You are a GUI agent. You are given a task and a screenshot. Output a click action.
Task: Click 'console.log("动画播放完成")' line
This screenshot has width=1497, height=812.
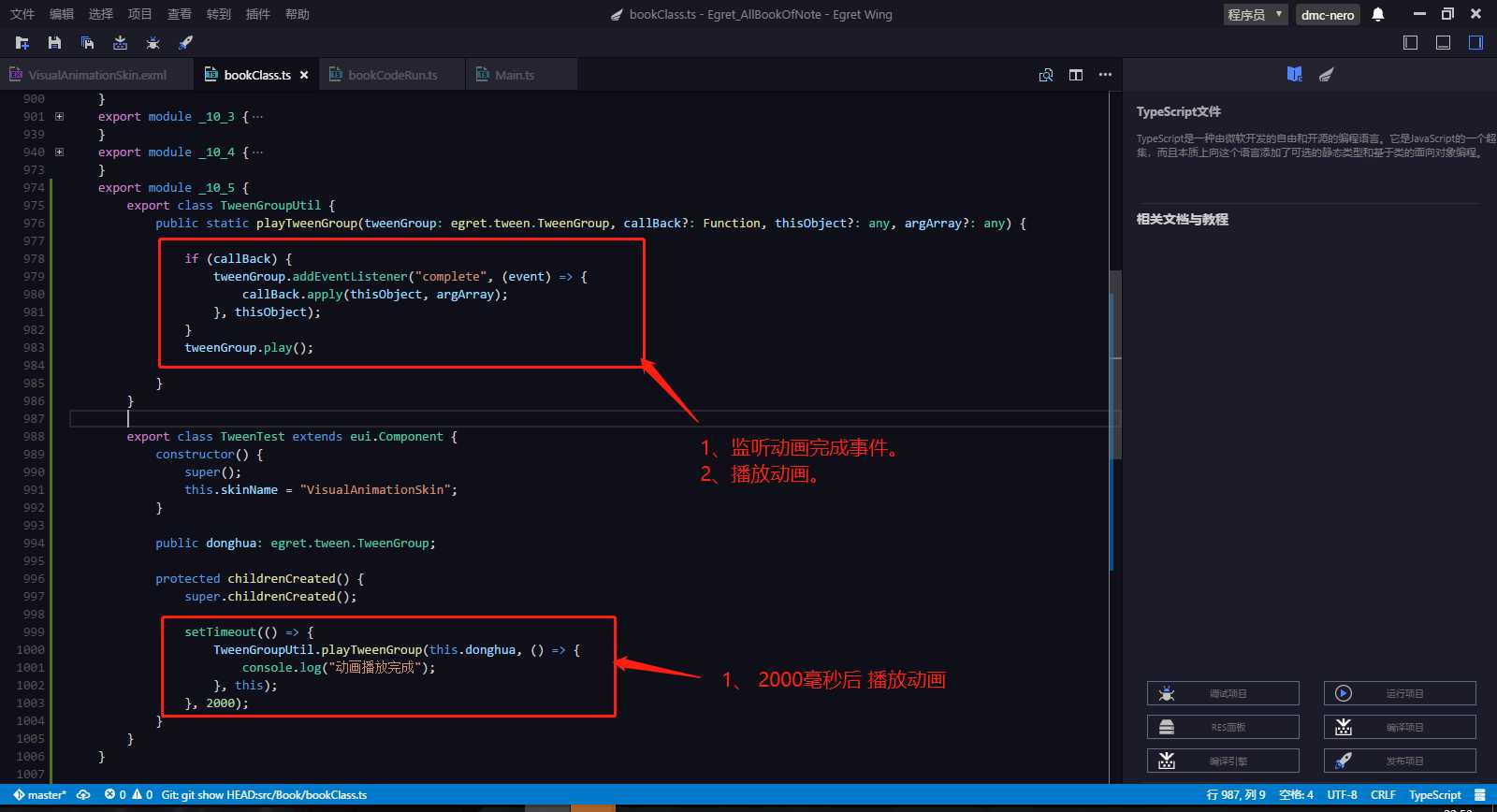point(339,668)
